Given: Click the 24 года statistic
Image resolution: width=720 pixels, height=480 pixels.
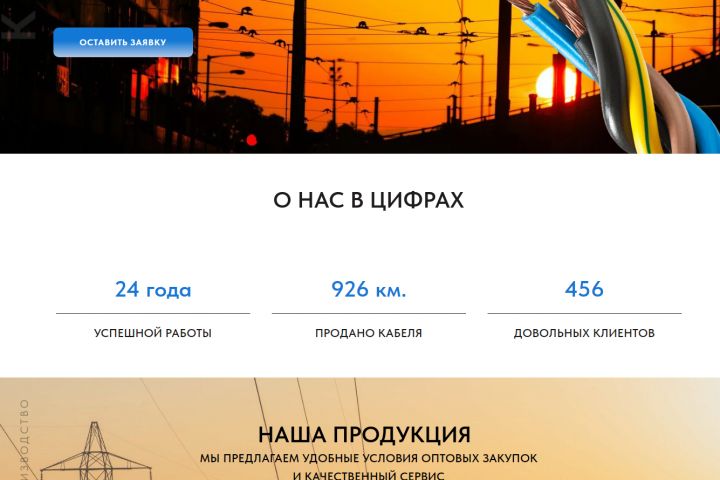Looking at the screenshot, I should click(x=153, y=289).
